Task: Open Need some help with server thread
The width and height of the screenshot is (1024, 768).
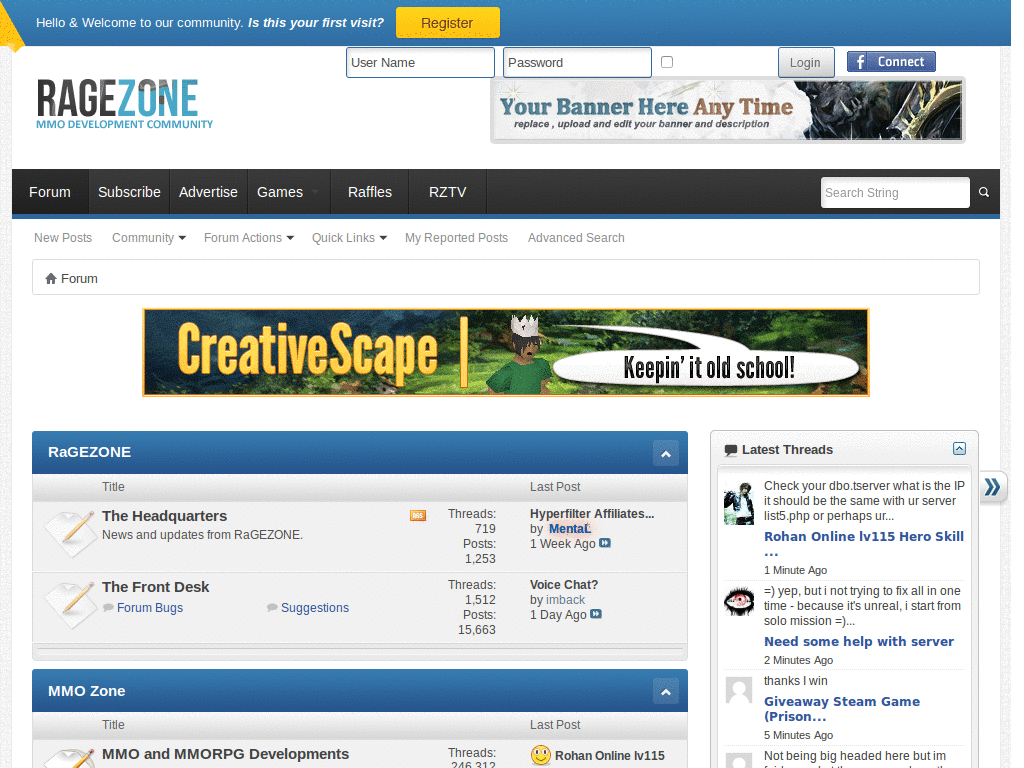Action: click(859, 642)
